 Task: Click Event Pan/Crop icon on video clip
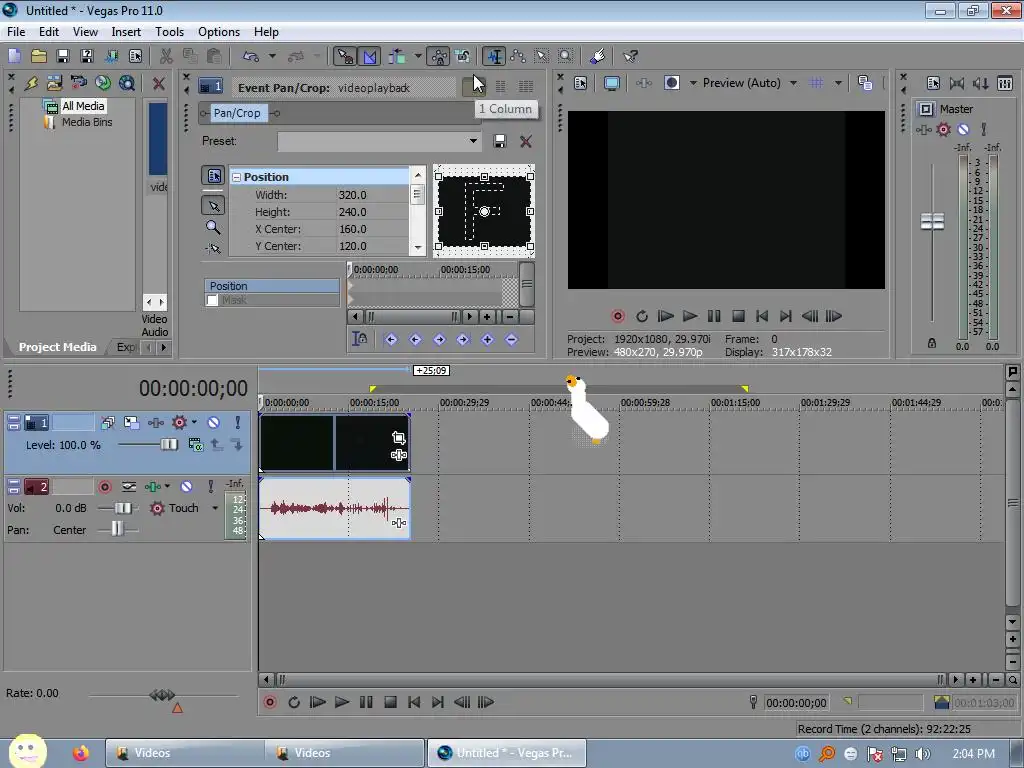tap(398, 438)
